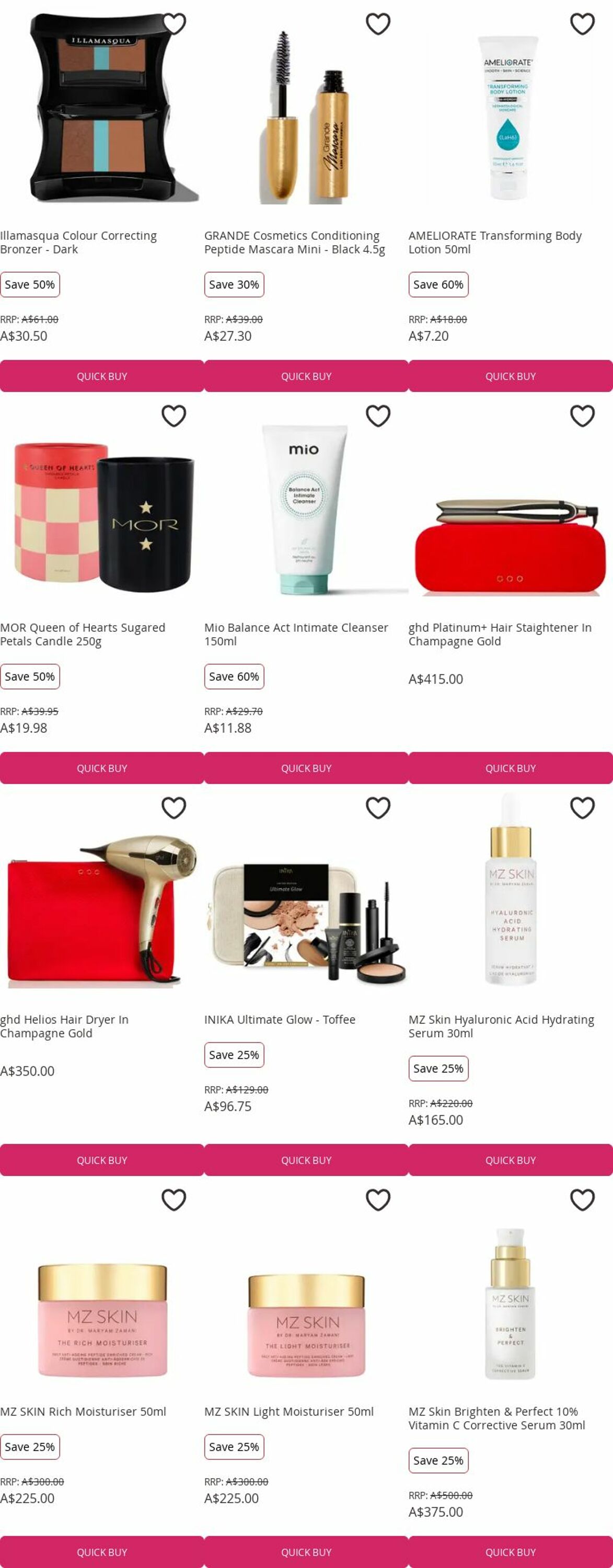613x1568 pixels.
Task: Add Illamasqua Bronzer to wishlist via heart
Action: (174, 24)
